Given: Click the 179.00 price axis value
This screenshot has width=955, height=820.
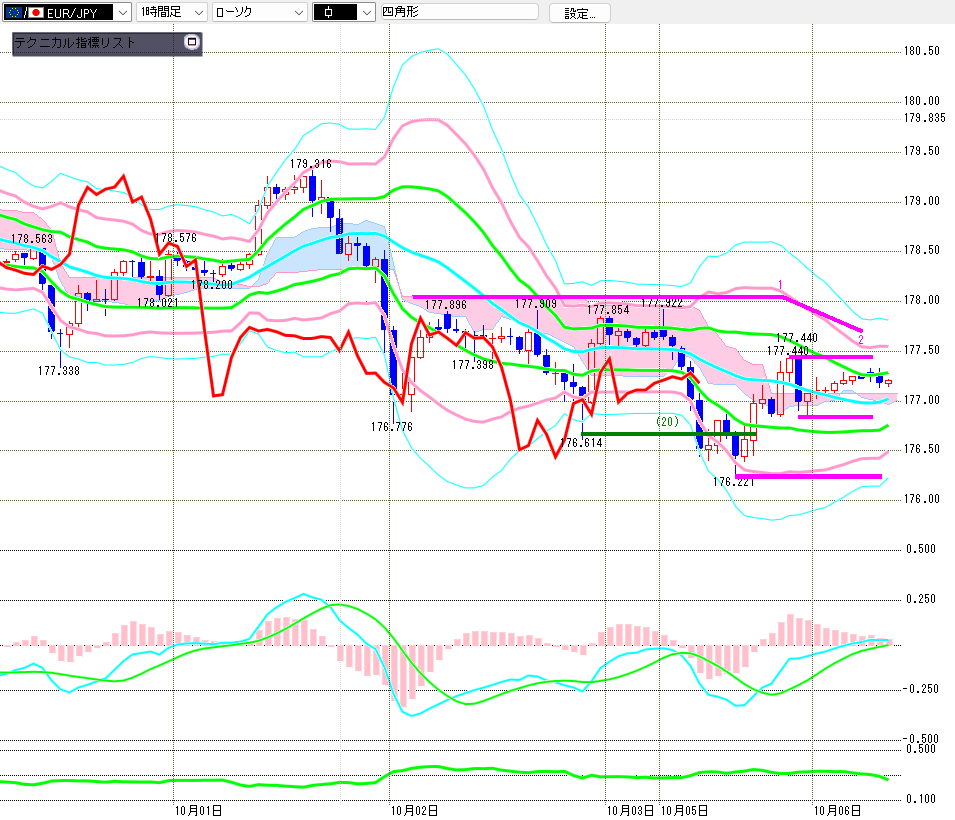Looking at the screenshot, I should [922, 200].
